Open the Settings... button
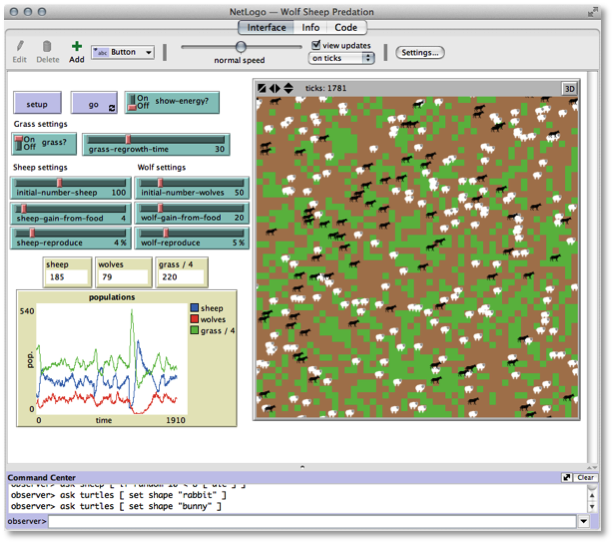614x544 pixels. (420, 52)
